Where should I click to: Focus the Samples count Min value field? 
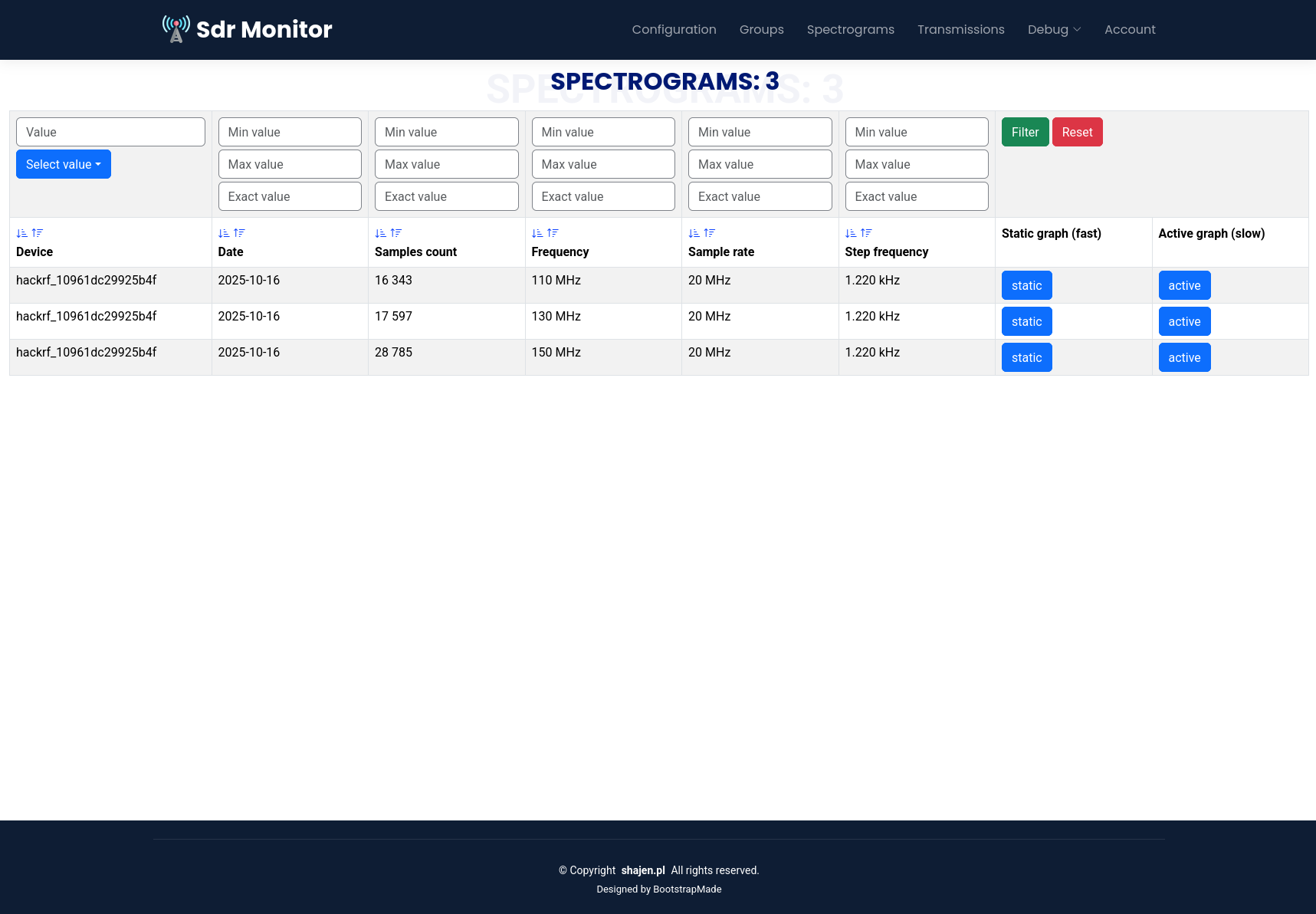pos(447,132)
